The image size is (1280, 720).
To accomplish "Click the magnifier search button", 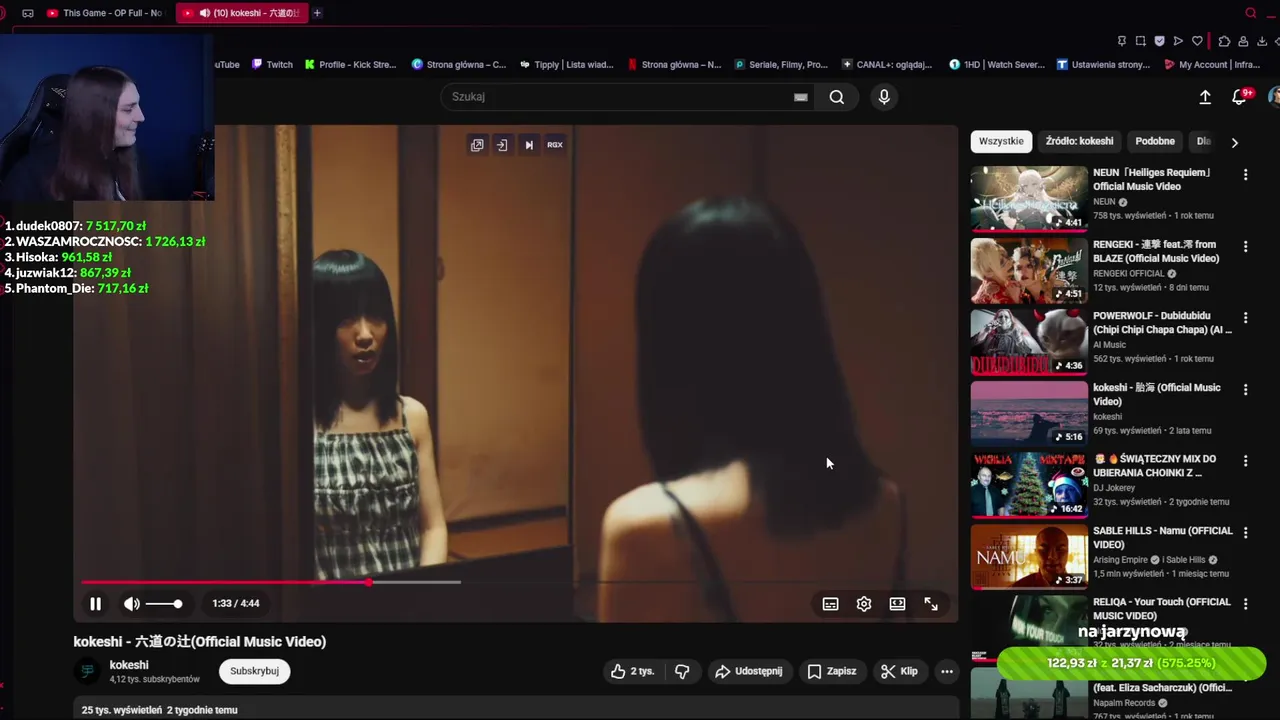I will (837, 97).
